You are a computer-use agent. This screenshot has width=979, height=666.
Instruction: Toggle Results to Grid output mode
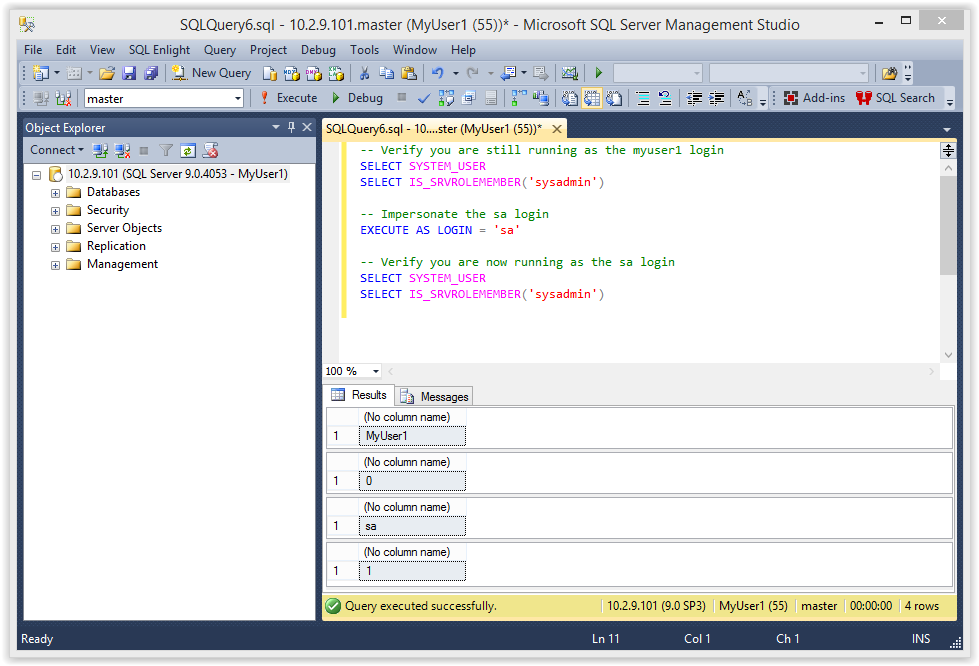click(x=591, y=98)
